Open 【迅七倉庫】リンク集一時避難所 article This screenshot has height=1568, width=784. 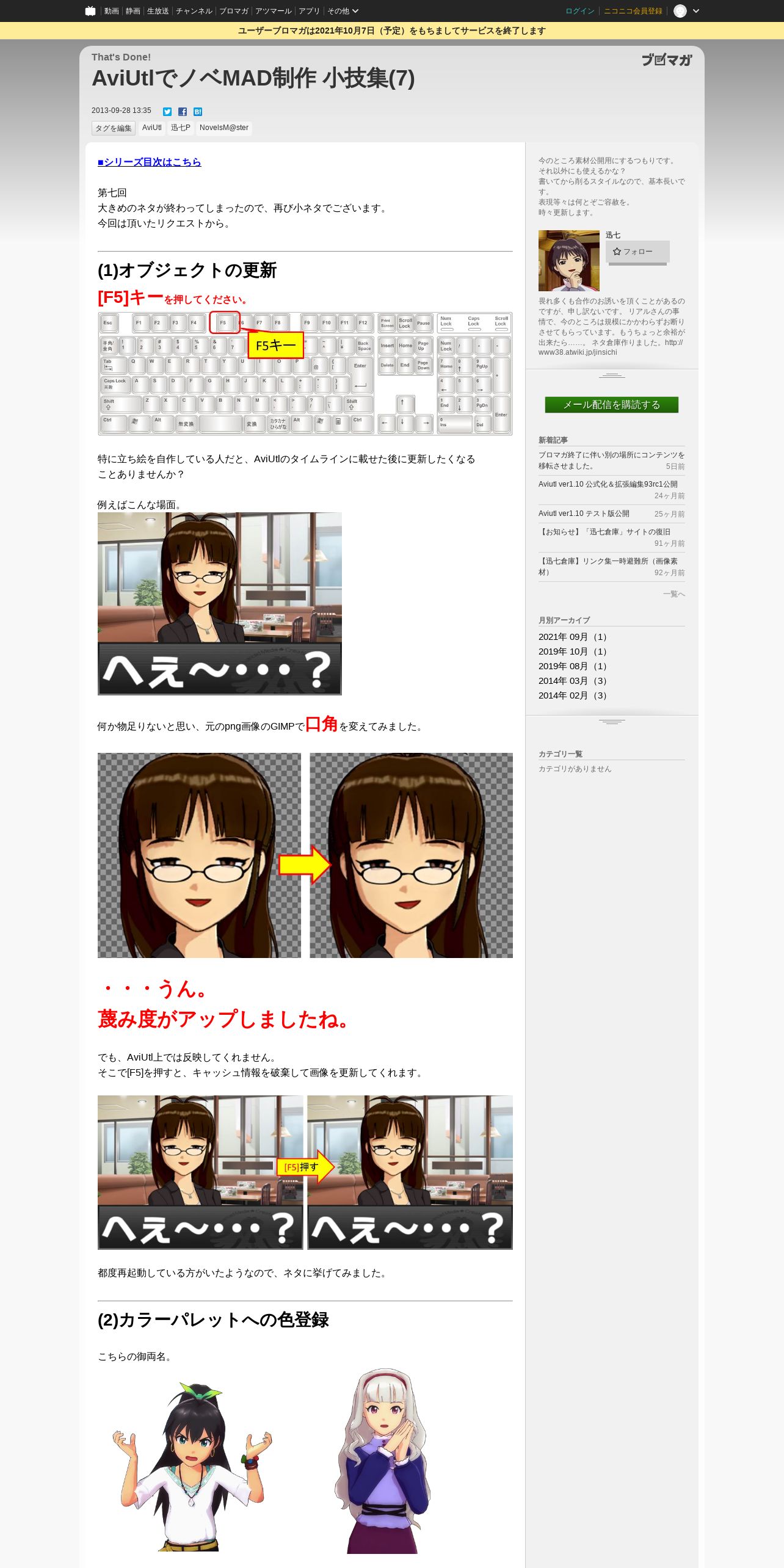[608, 567]
